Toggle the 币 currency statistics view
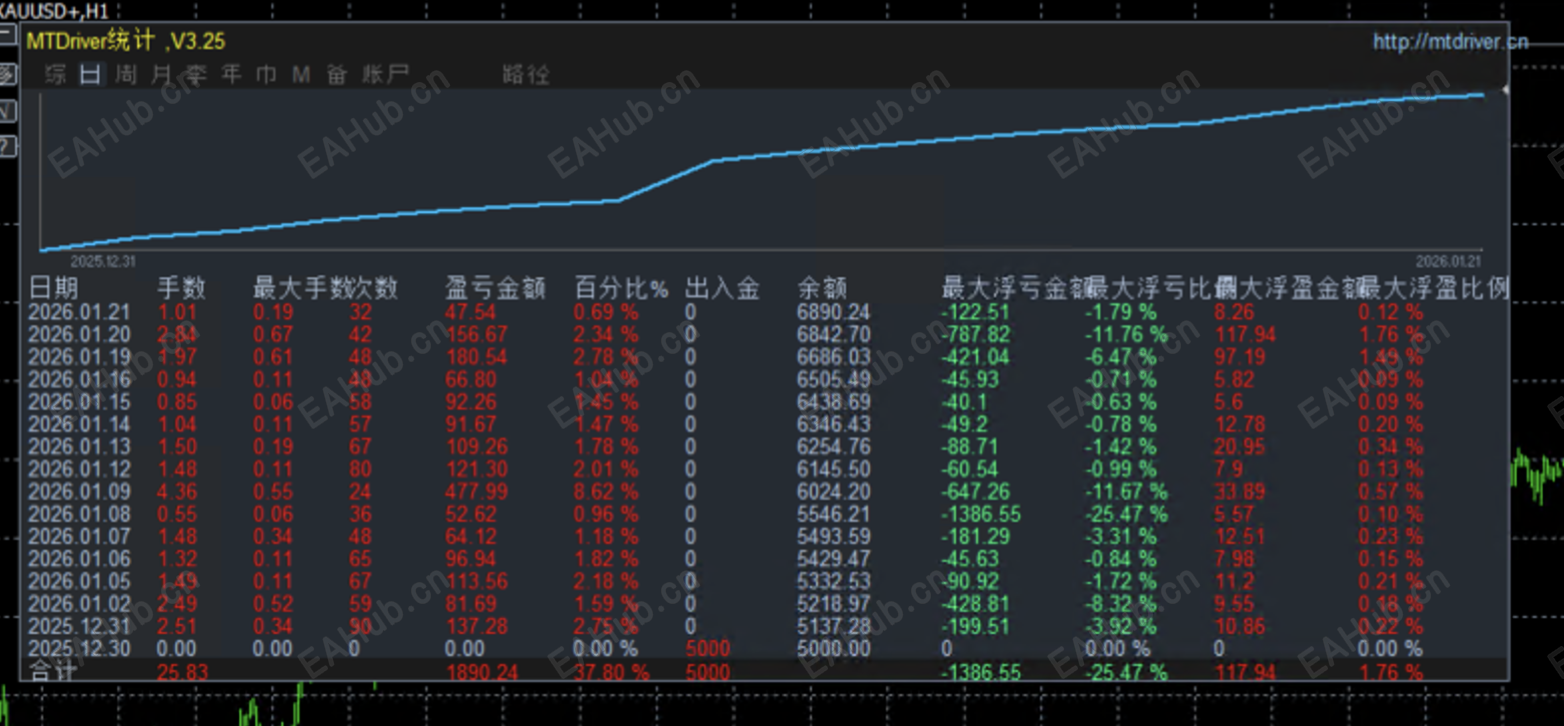1564x726 pixels. coord(266,74)
